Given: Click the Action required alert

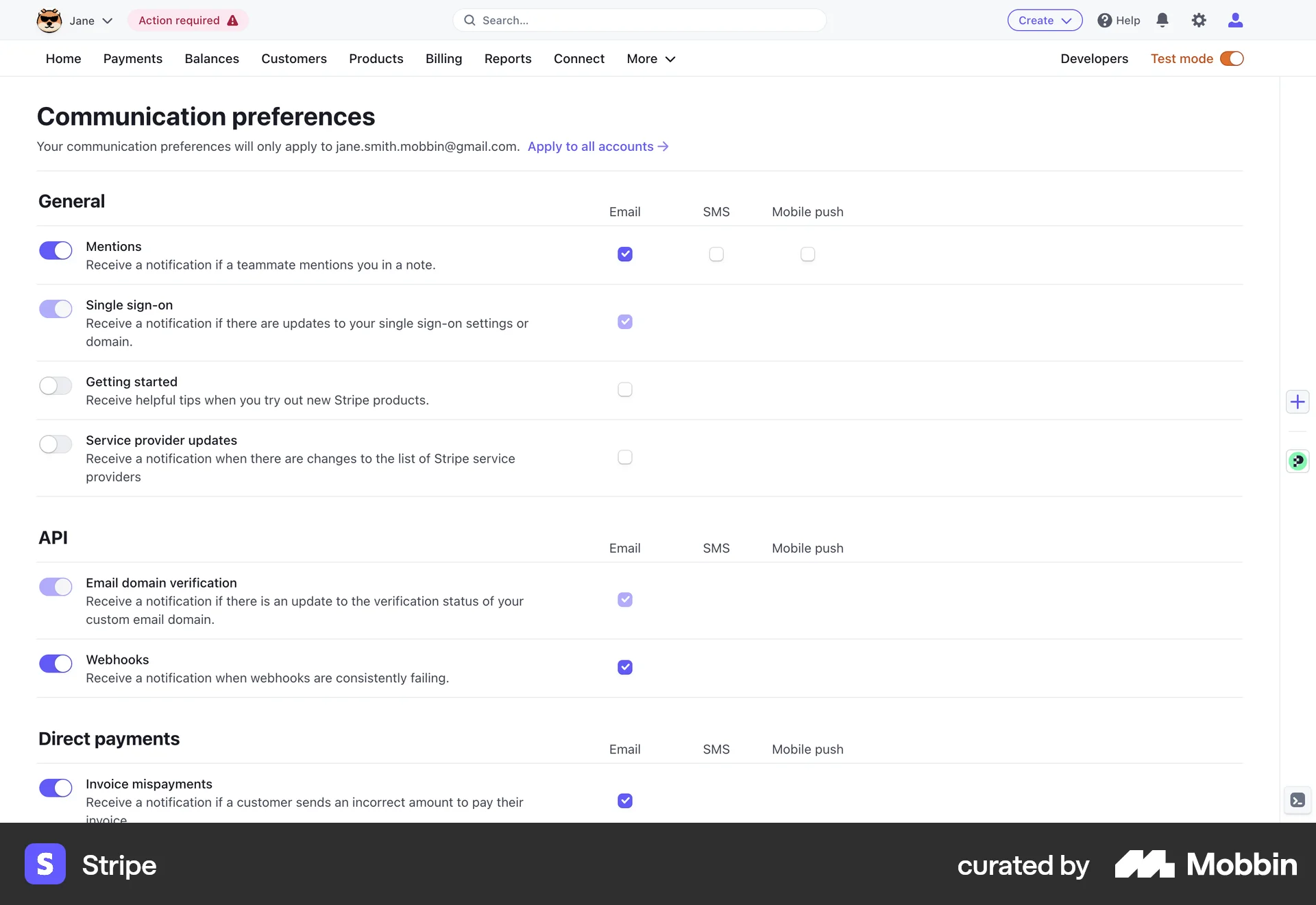Looking at the screenshot, I should [x=188, y=20].
